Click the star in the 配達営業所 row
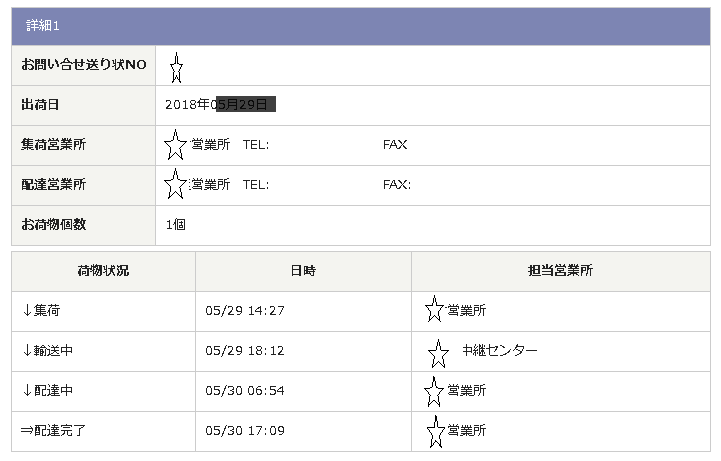This screenshot has width=721, height=461. point(175,184)
